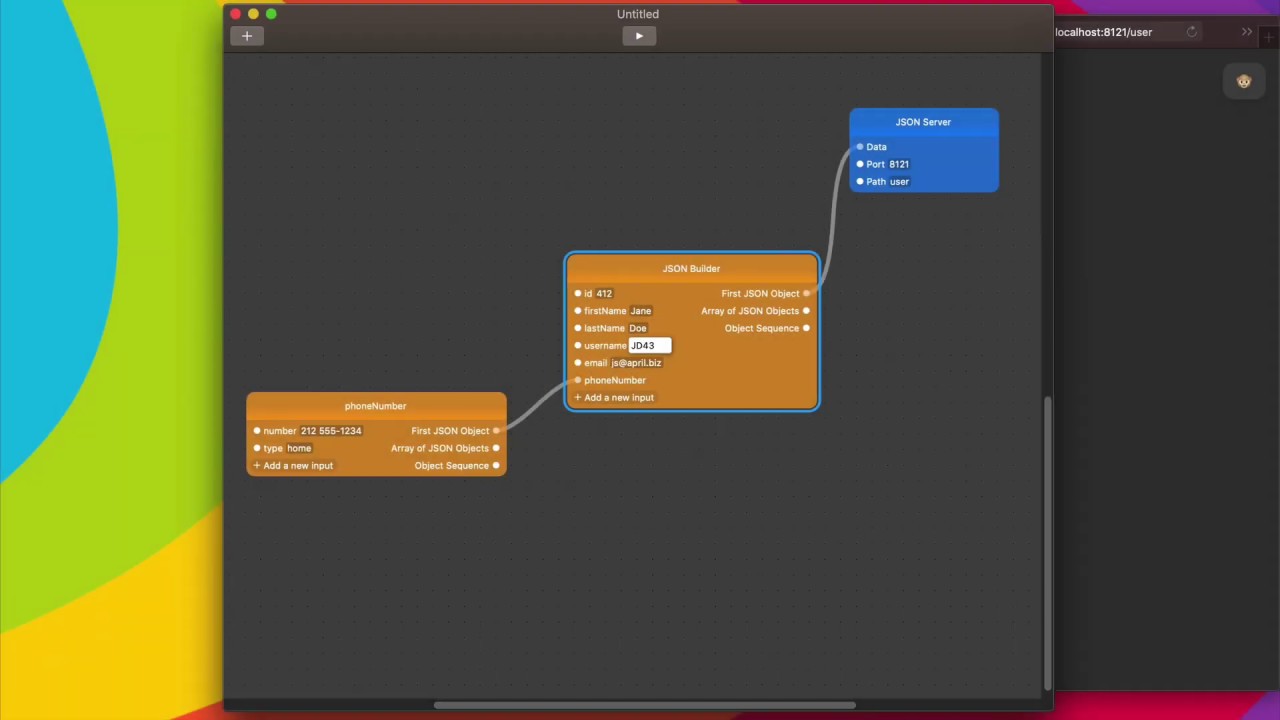Click the browser address bar showing localhost:8121/user
The height and width of the screenshot is (720, 1280).
(1103, 32)
